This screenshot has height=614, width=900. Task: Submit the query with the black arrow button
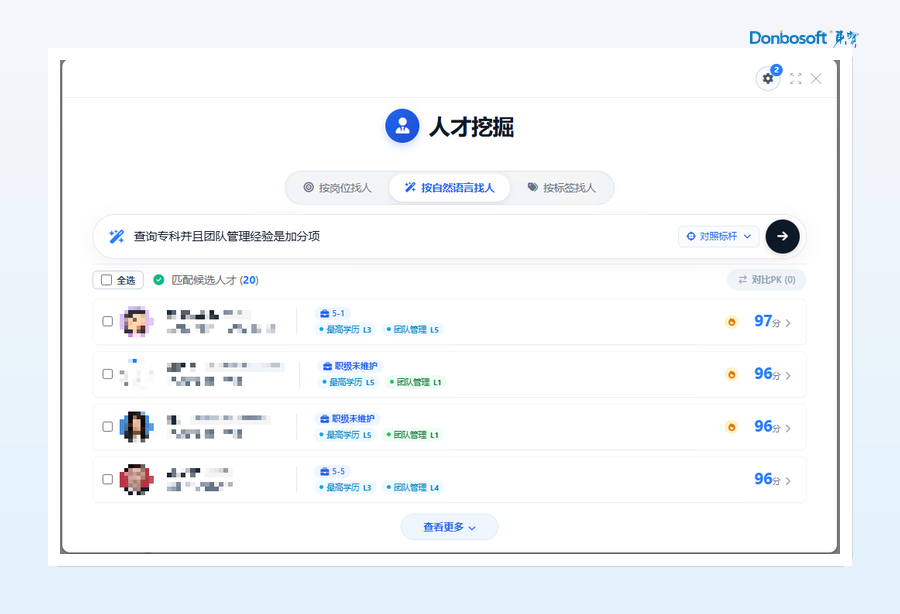click(782, 236)
